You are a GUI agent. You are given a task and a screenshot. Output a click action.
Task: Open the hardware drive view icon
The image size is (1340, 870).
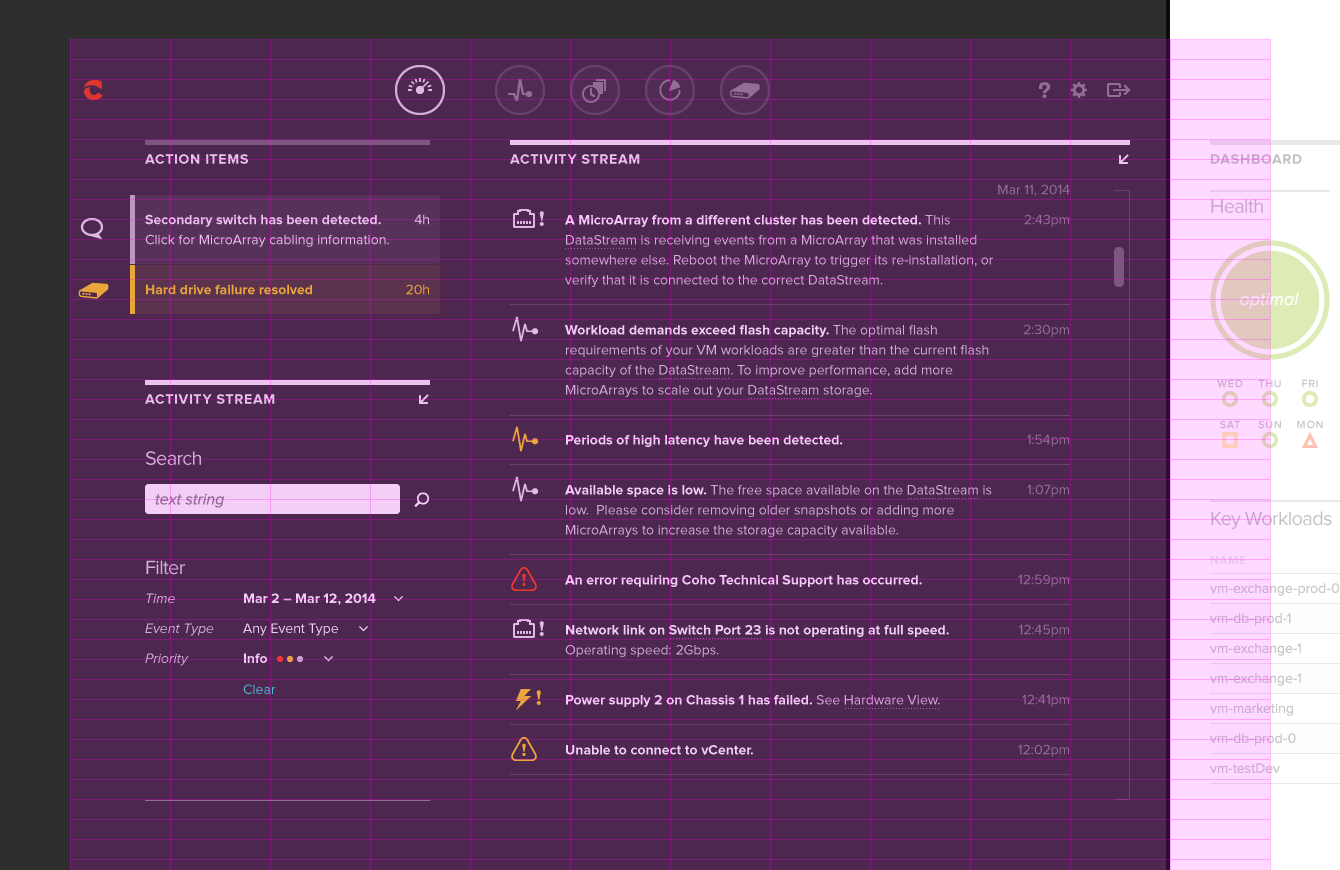point(745,91)
